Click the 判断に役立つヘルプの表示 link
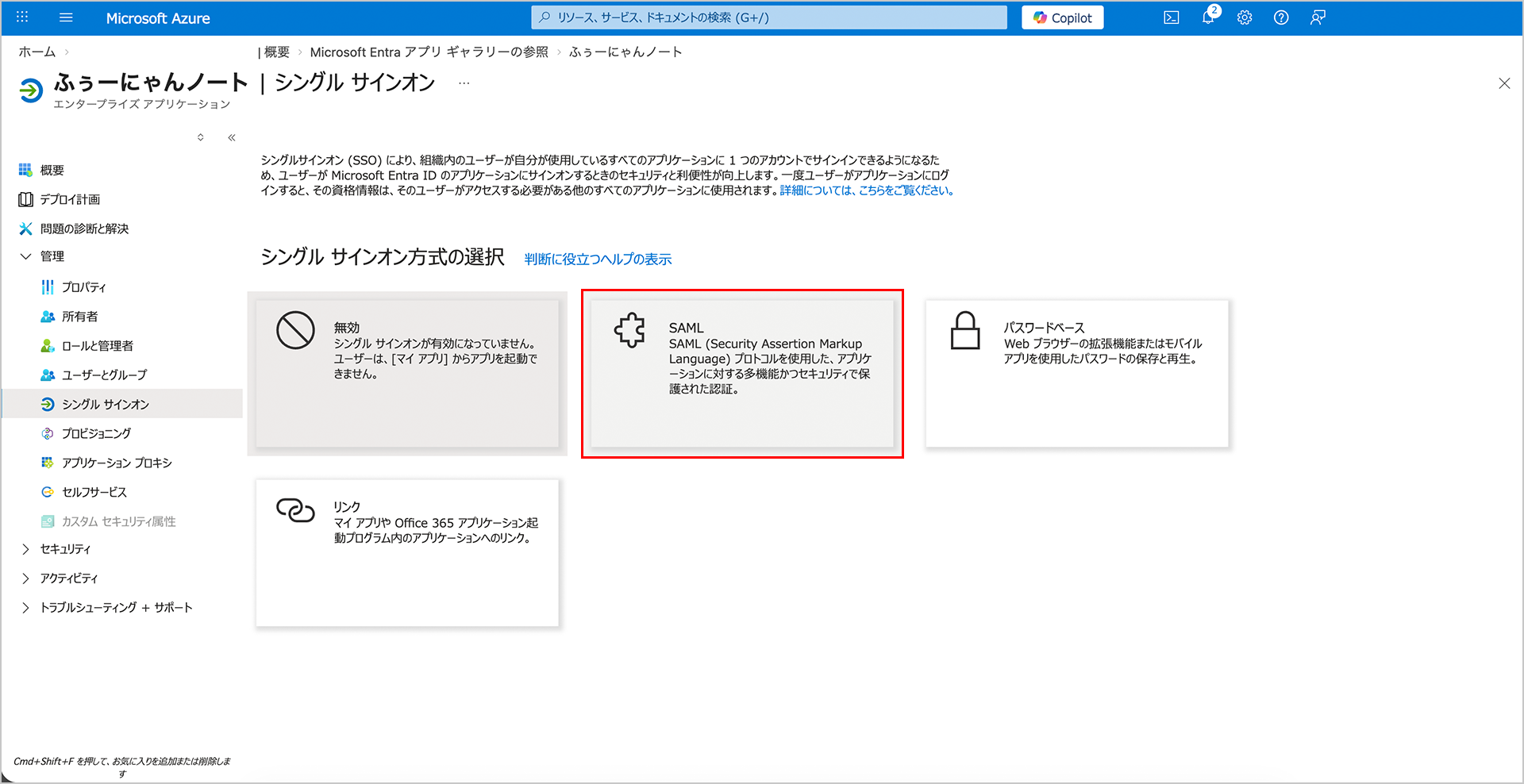 (598, 259)
